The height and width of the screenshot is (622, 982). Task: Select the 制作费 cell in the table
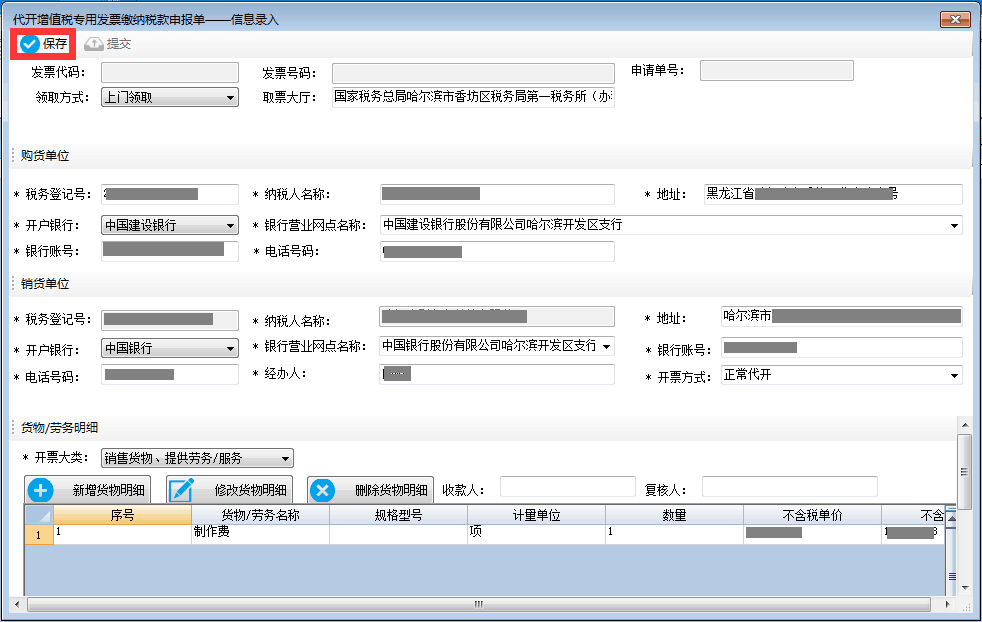coord(261,534)
